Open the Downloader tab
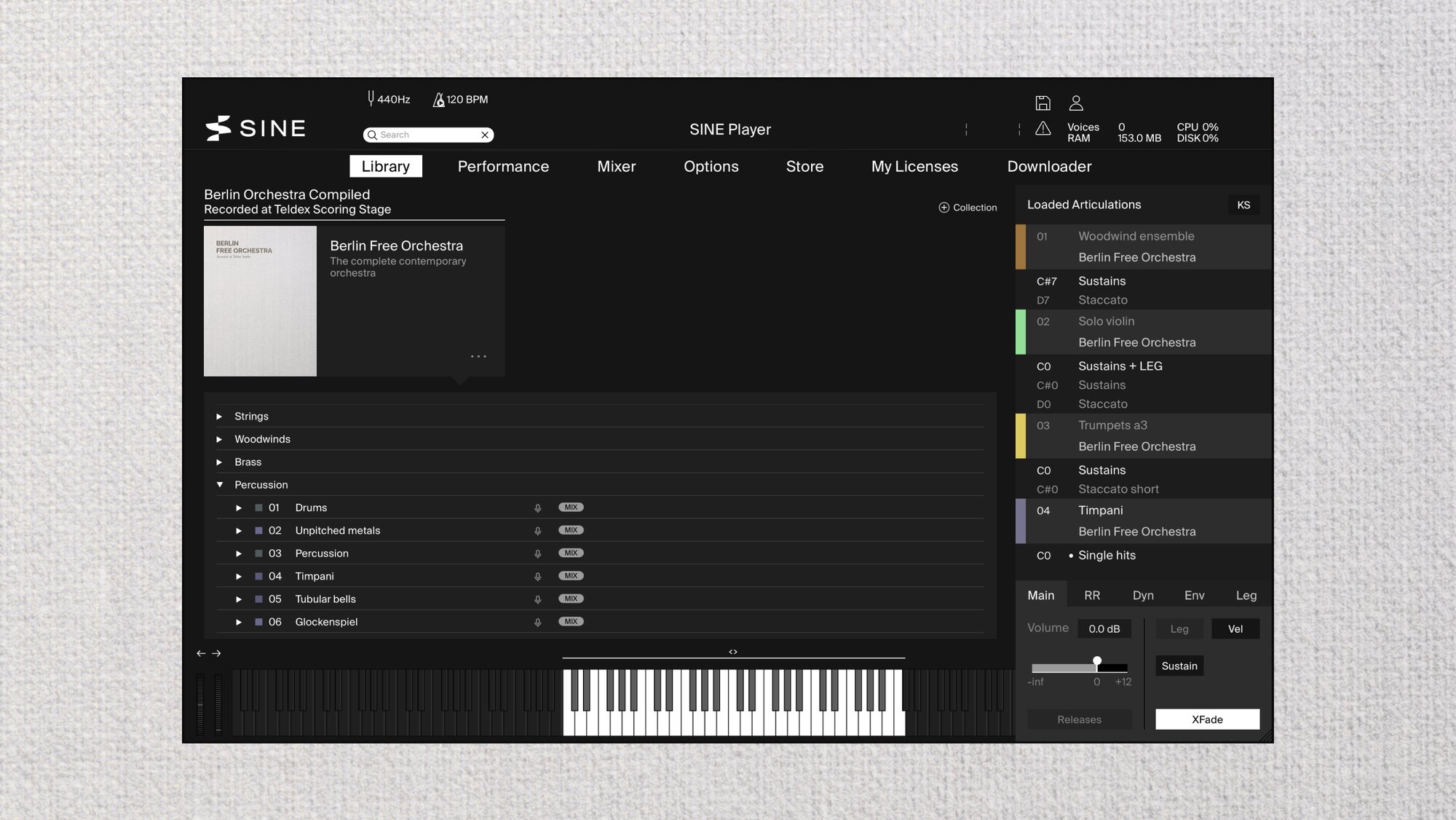 point(1049,166)
